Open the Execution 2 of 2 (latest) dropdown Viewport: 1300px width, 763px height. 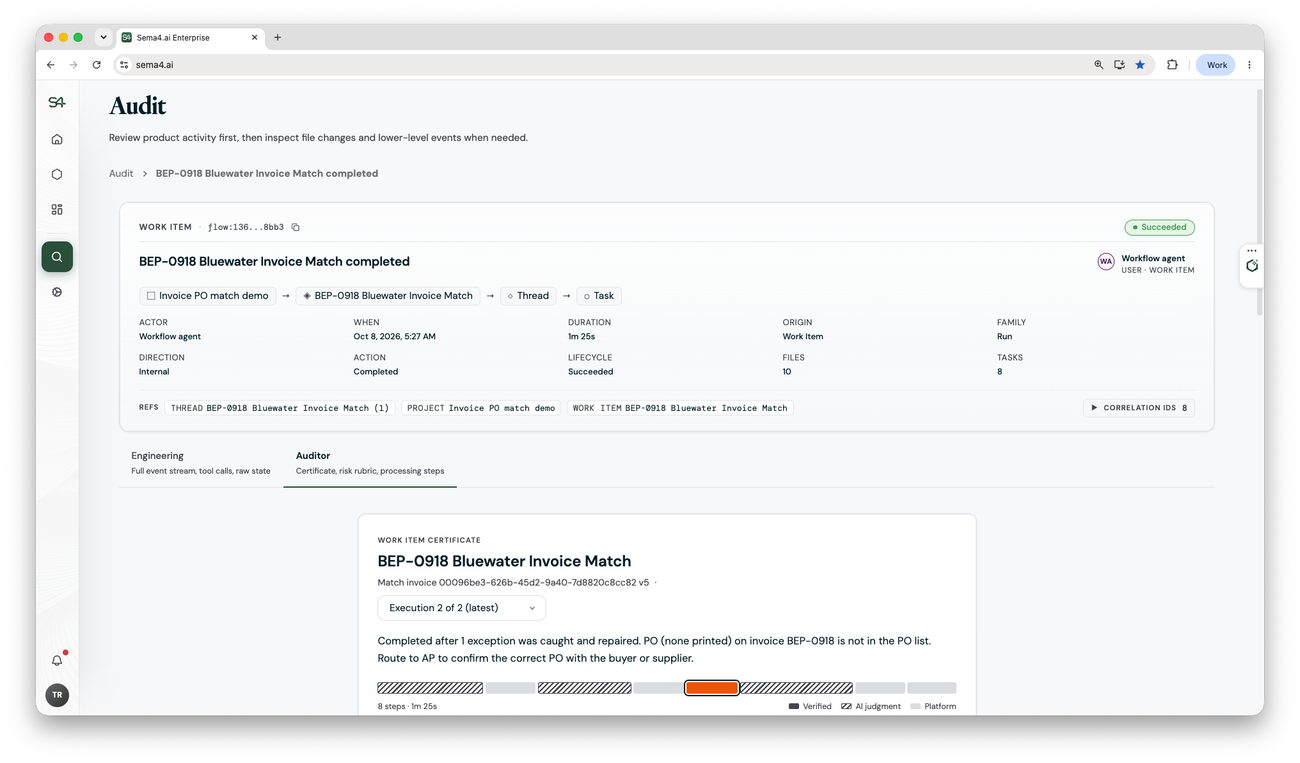pyautogui.click(x=462, y=608)
